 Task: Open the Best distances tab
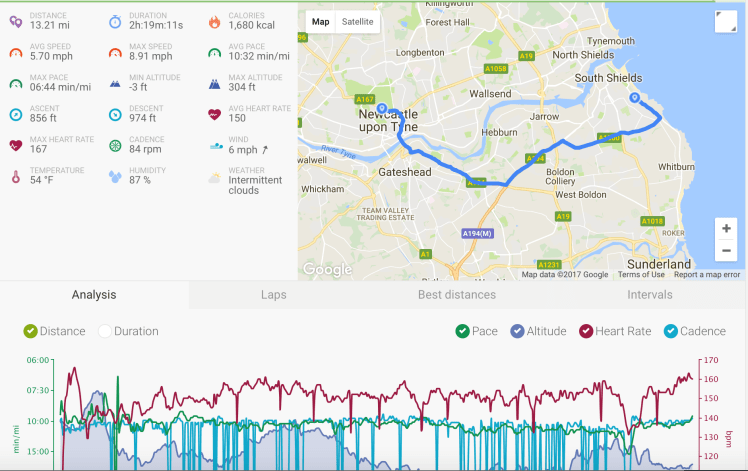[x=457, y=295]
